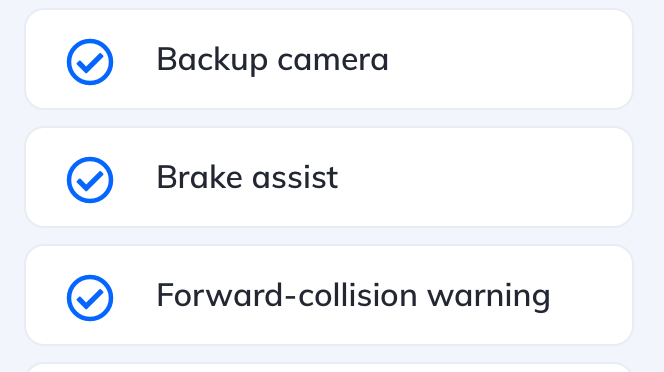Toggle the blue circle check beside Backup camera
The height and width of the screenshot is (372, 664).
pyautogui.click(x=90, y=62)
